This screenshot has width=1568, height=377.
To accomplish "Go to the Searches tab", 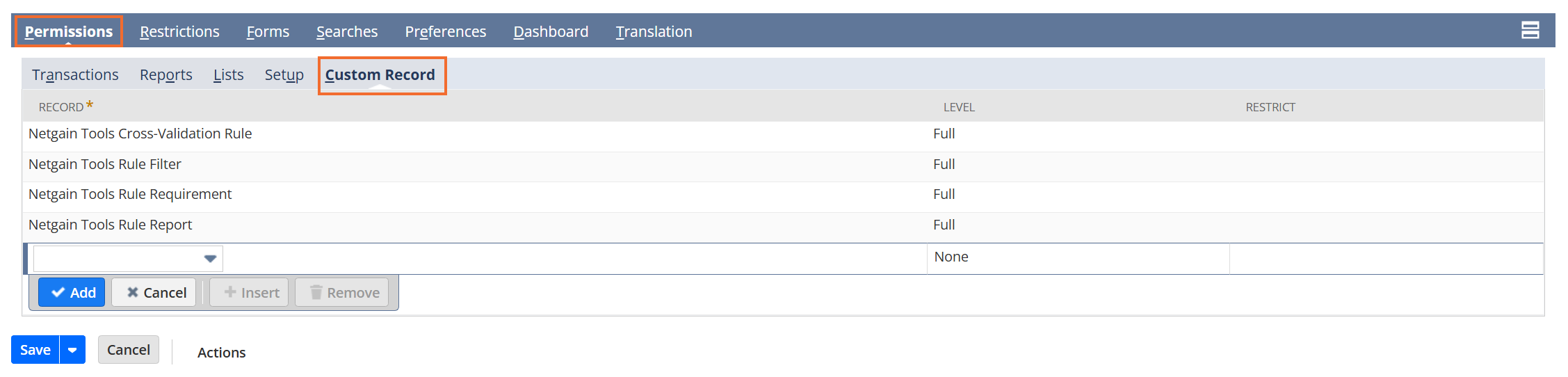I will [x=347, y=31].
